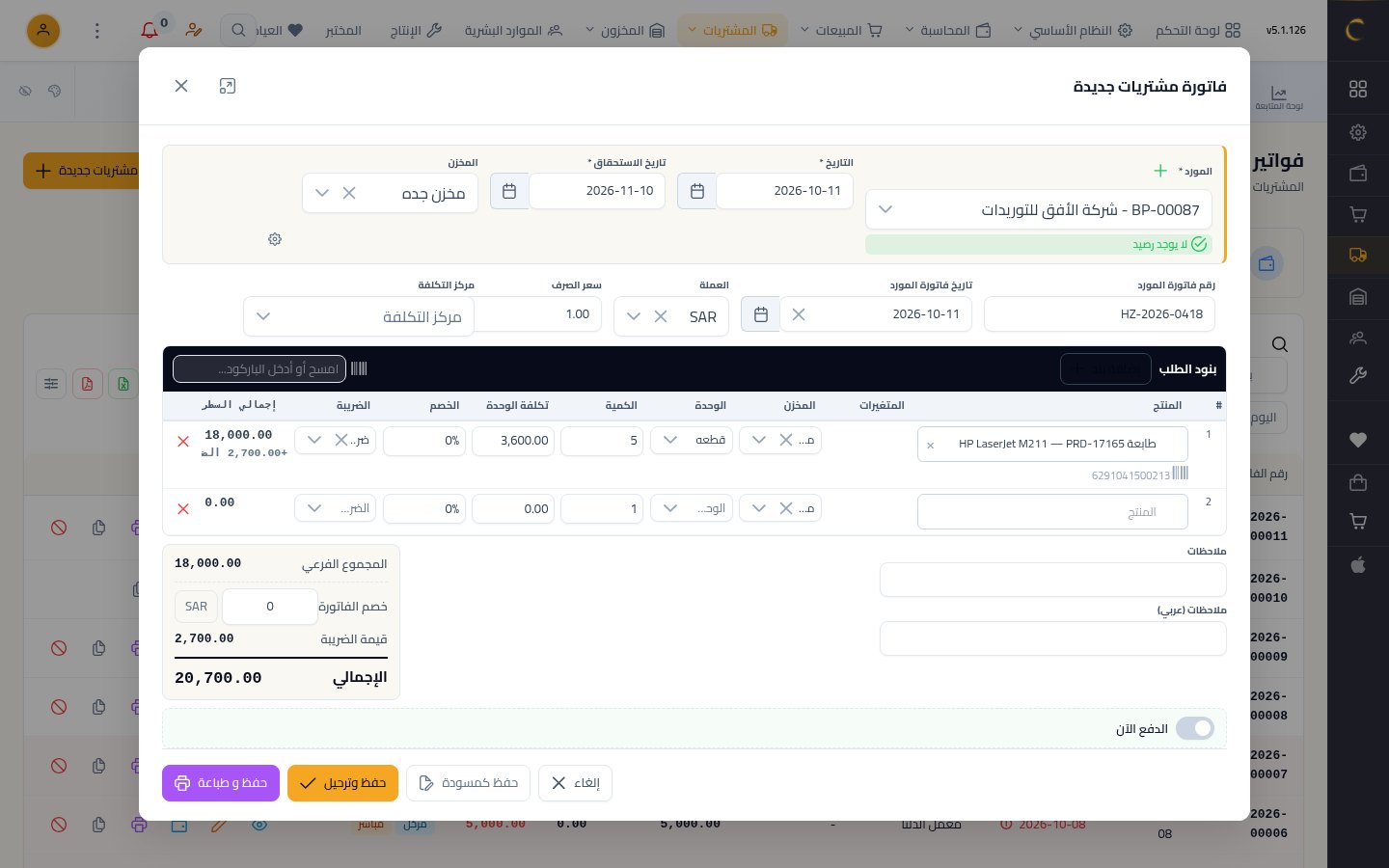Save the invoice with حفظ كمسودة

point(469,783)
